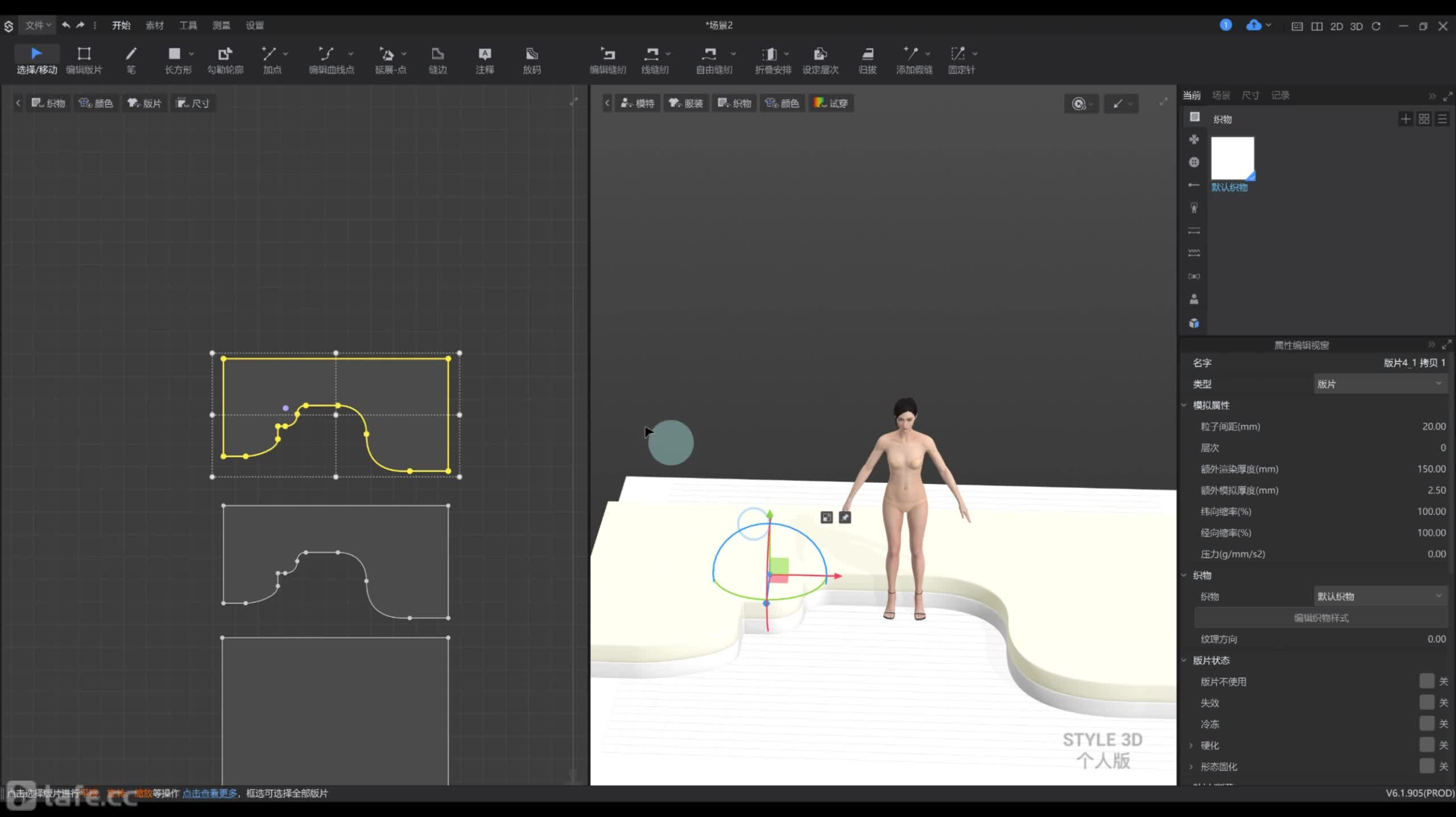This screenshot has width=1456, height=817.
Task: Open the 设置 menu tab
Action: point(255,25)
